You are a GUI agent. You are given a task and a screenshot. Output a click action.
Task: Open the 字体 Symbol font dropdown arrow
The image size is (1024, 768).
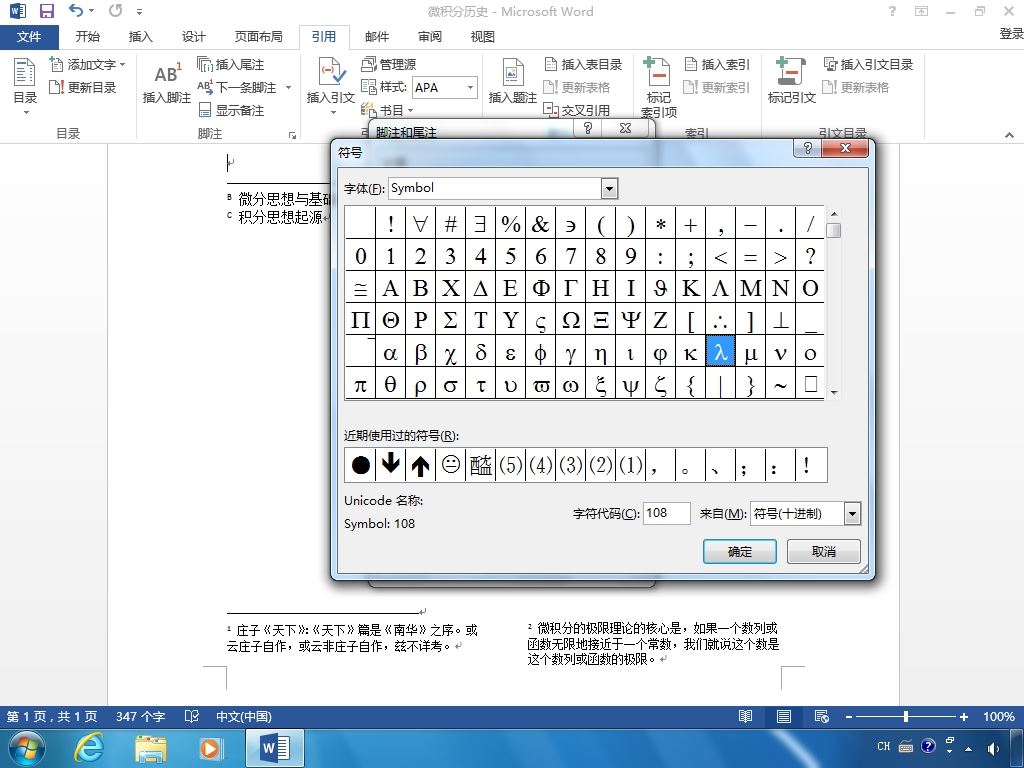609,189
